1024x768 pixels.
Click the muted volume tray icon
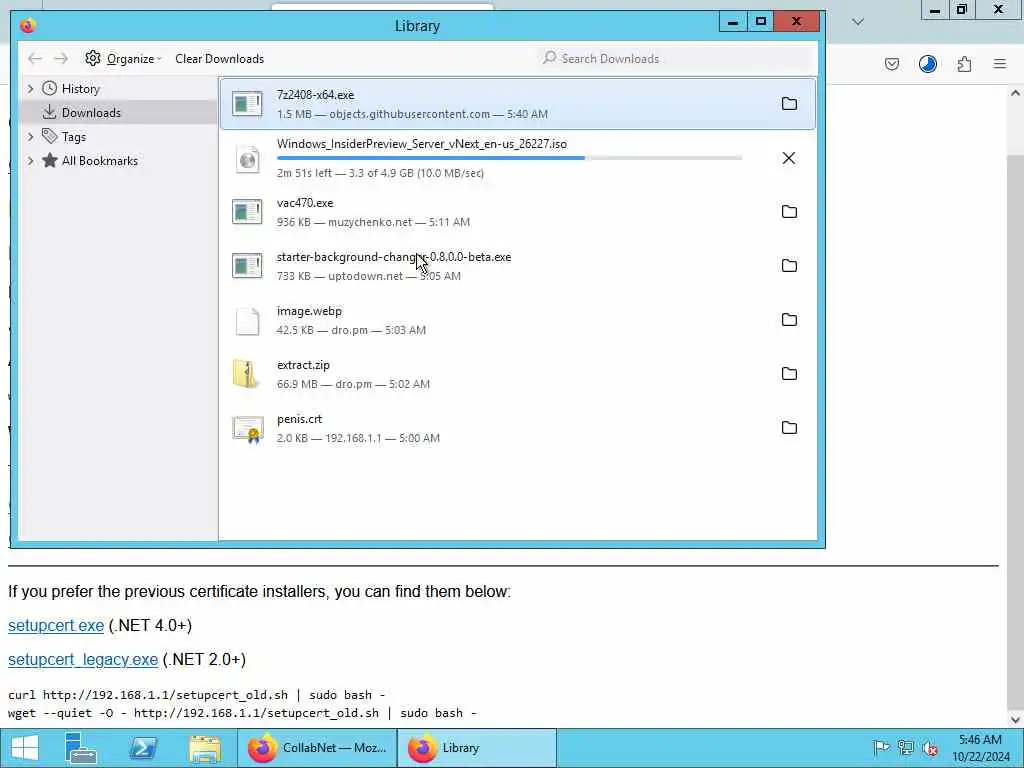point(931,748)
